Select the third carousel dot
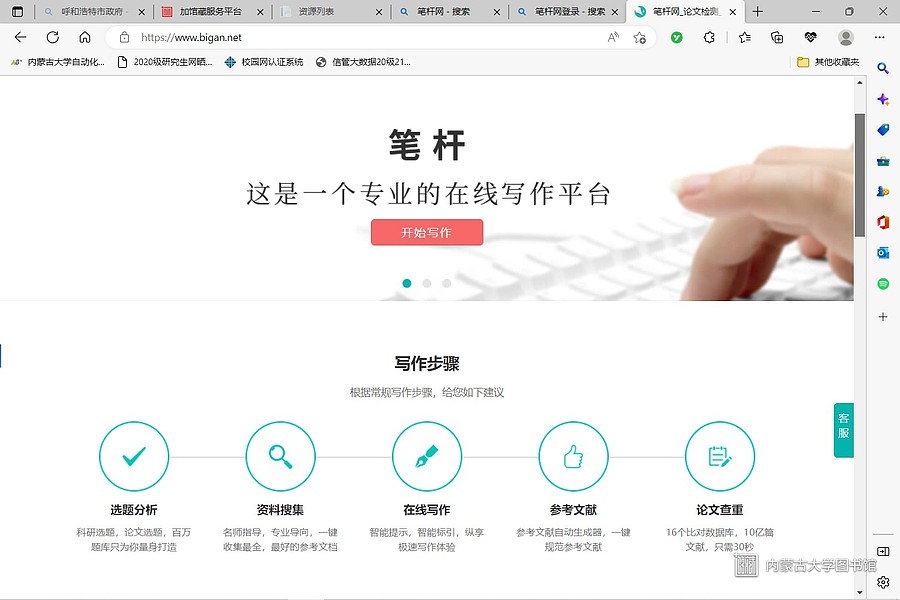 pos(446,283)
